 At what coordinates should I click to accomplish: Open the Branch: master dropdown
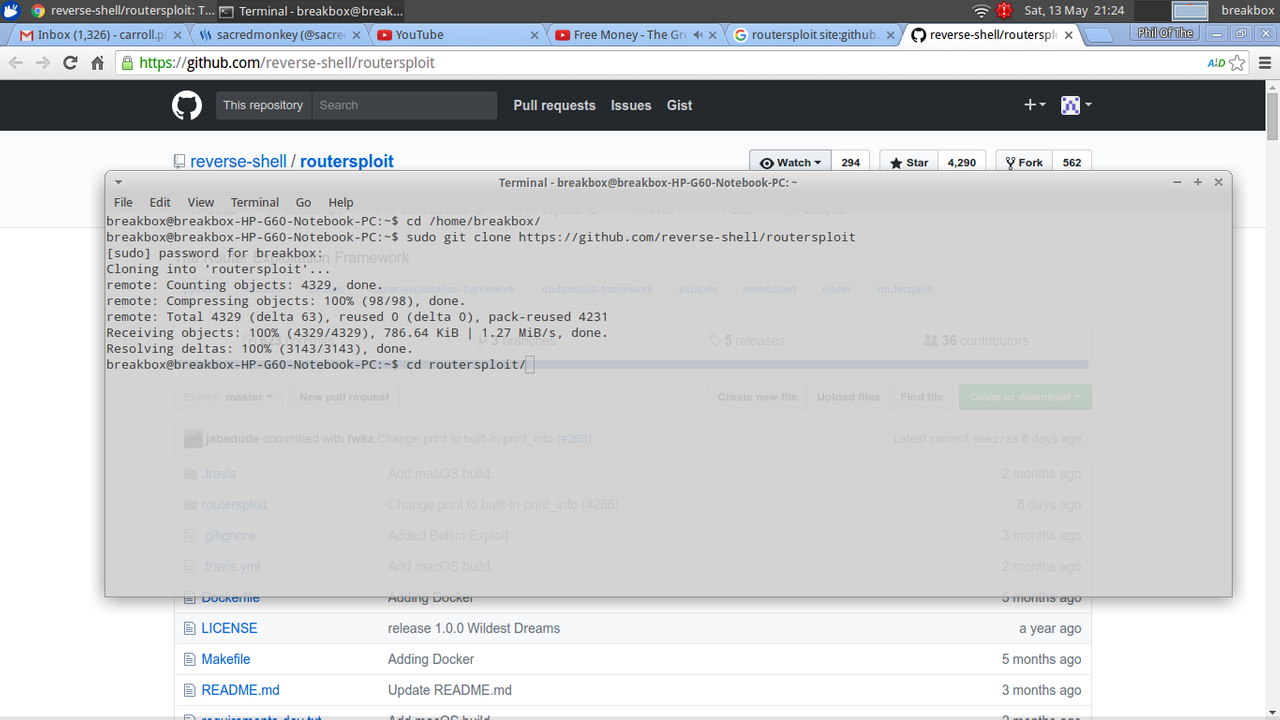point(228,396)
